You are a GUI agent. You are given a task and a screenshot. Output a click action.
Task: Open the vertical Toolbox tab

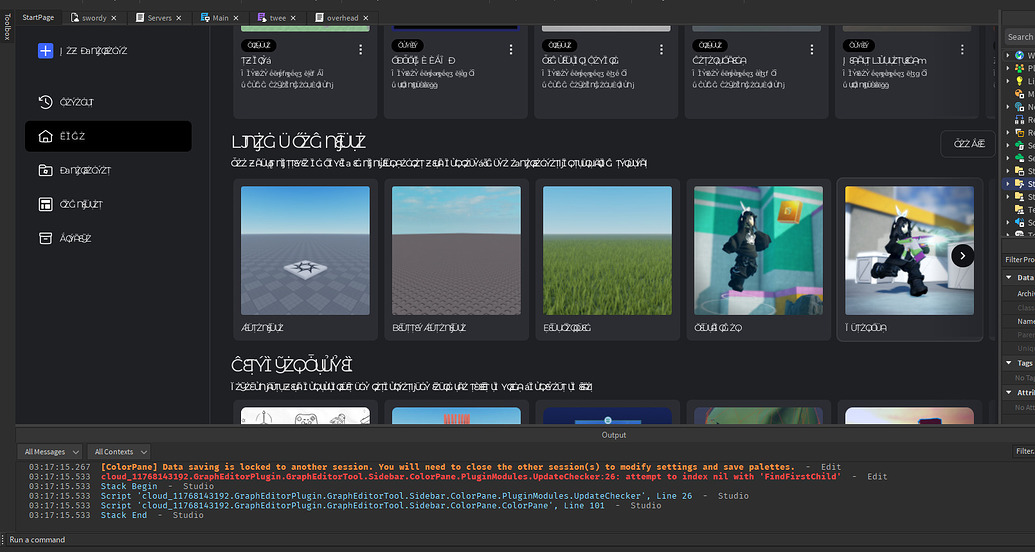(7, 26)
